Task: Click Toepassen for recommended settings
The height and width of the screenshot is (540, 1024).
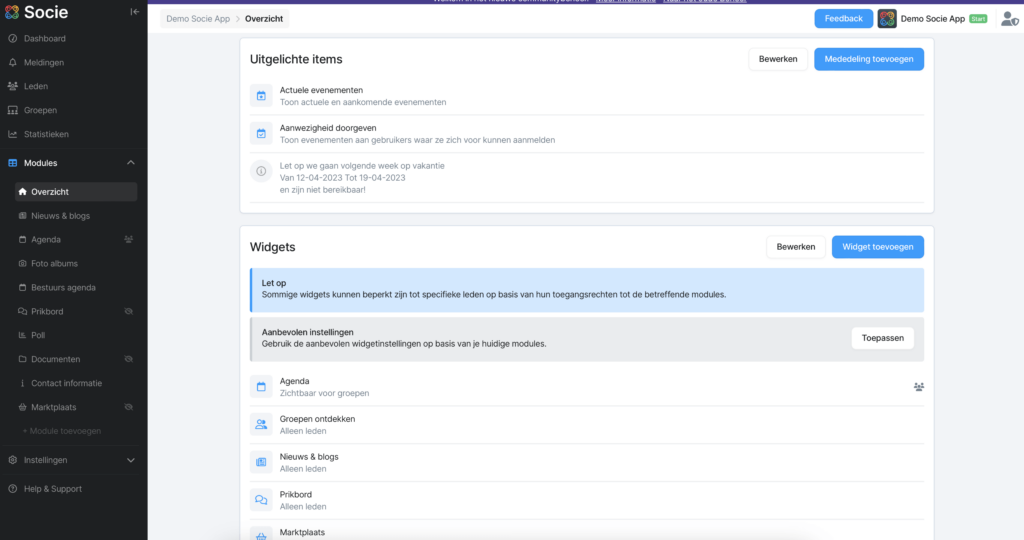Action: [882, 338]
